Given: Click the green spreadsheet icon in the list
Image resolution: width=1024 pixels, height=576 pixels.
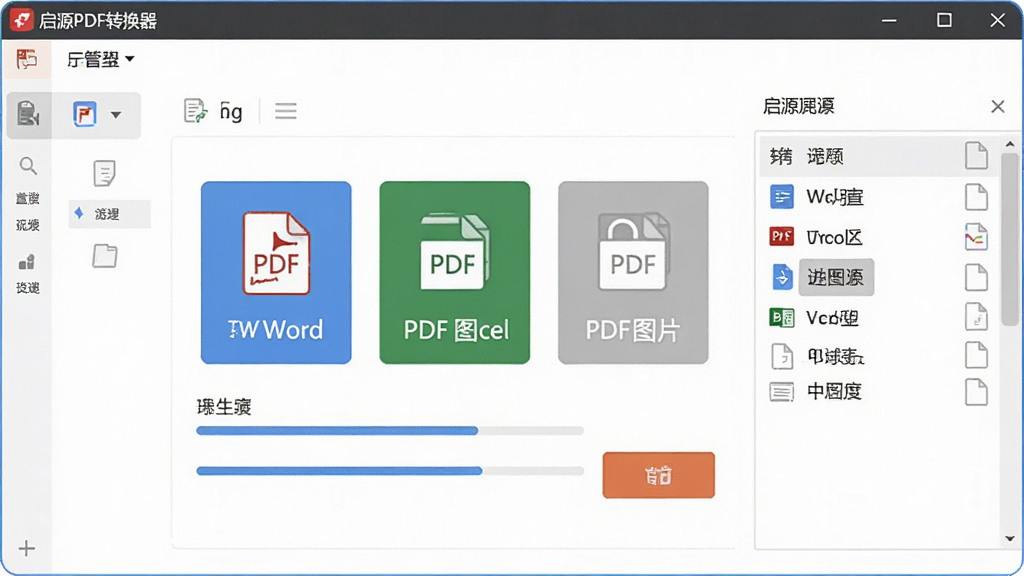Looking at the screenshot, I should click(782, 317).
